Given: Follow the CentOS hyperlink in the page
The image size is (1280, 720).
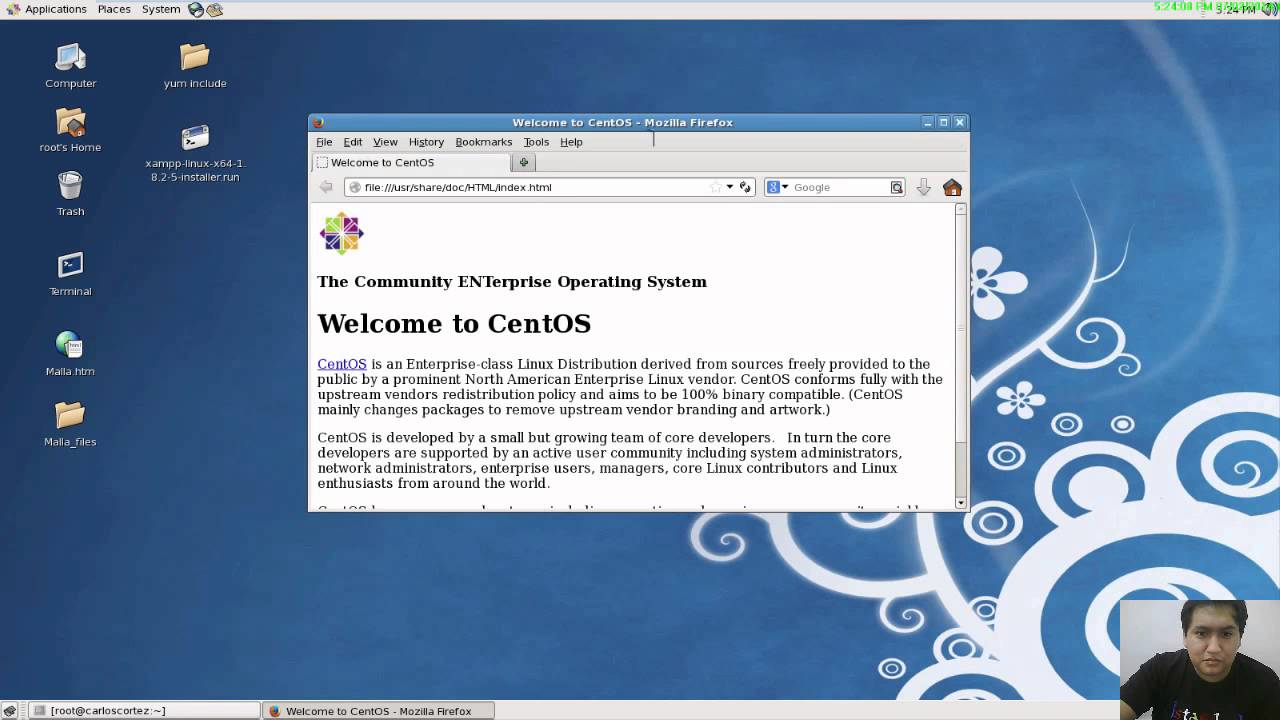Looking at the screenshot, I should tap(342, 364).
